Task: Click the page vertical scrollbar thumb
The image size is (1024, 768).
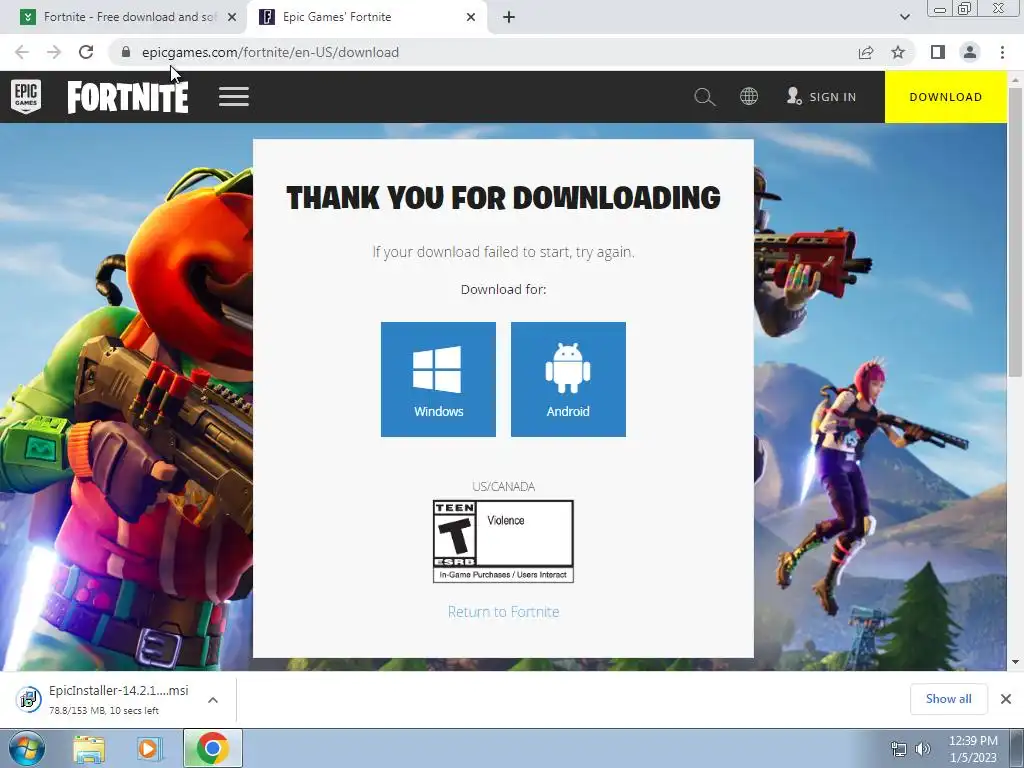Action: (1015, 232)
